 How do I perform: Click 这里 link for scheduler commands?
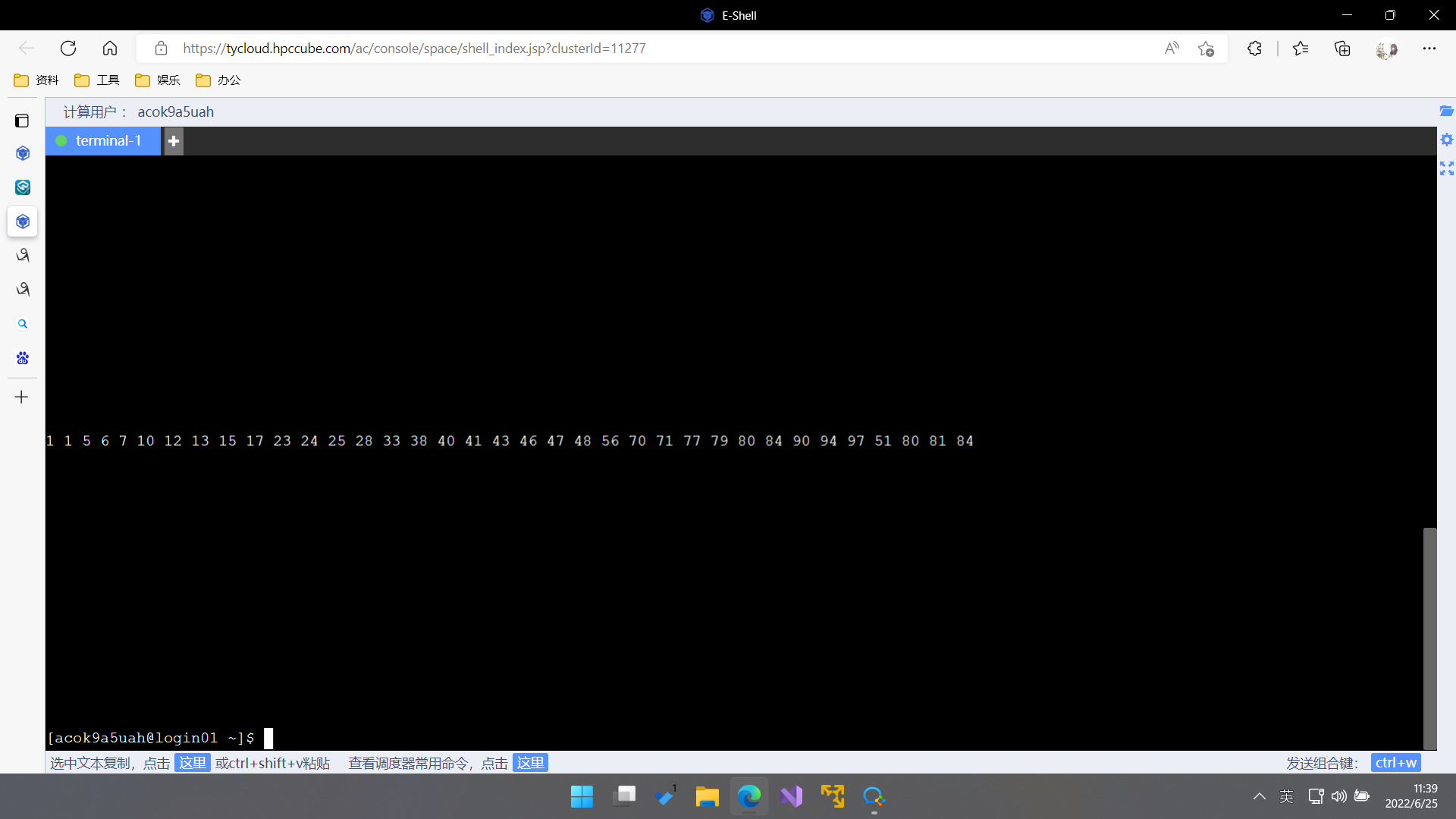coord(530,763)
